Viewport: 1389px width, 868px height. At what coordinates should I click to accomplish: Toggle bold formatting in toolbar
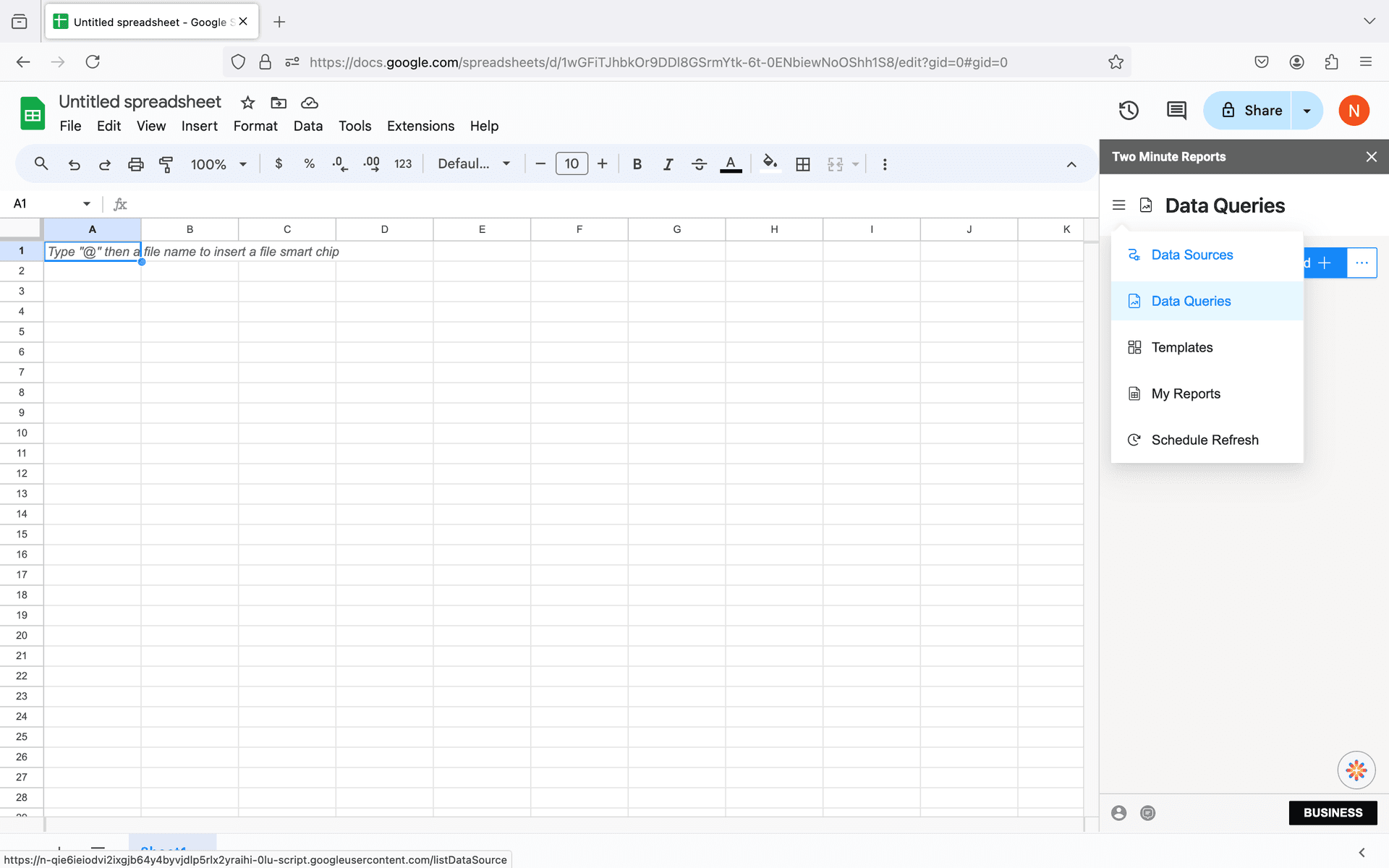coord(637,164)
